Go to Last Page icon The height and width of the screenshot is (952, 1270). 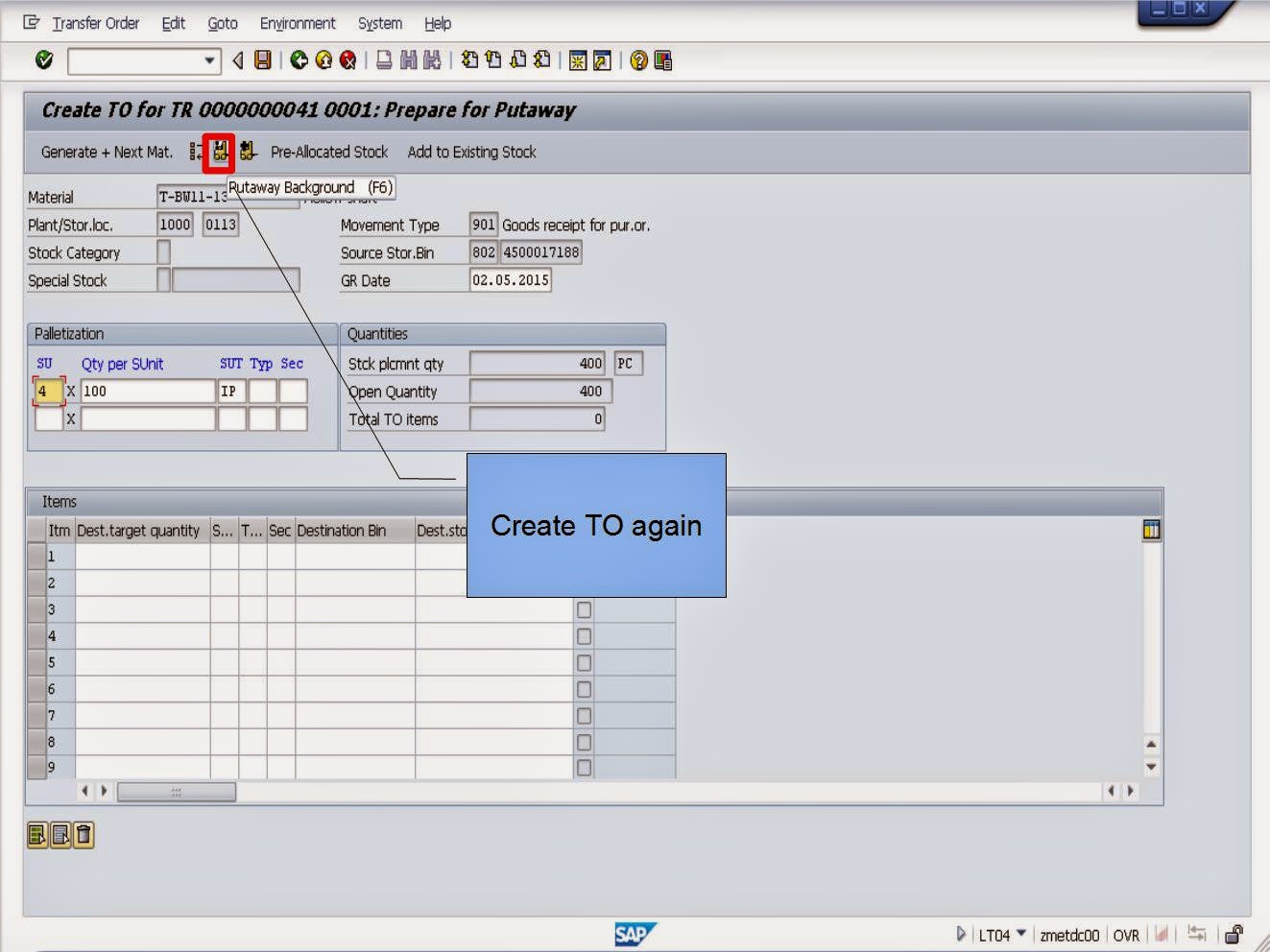541,60
